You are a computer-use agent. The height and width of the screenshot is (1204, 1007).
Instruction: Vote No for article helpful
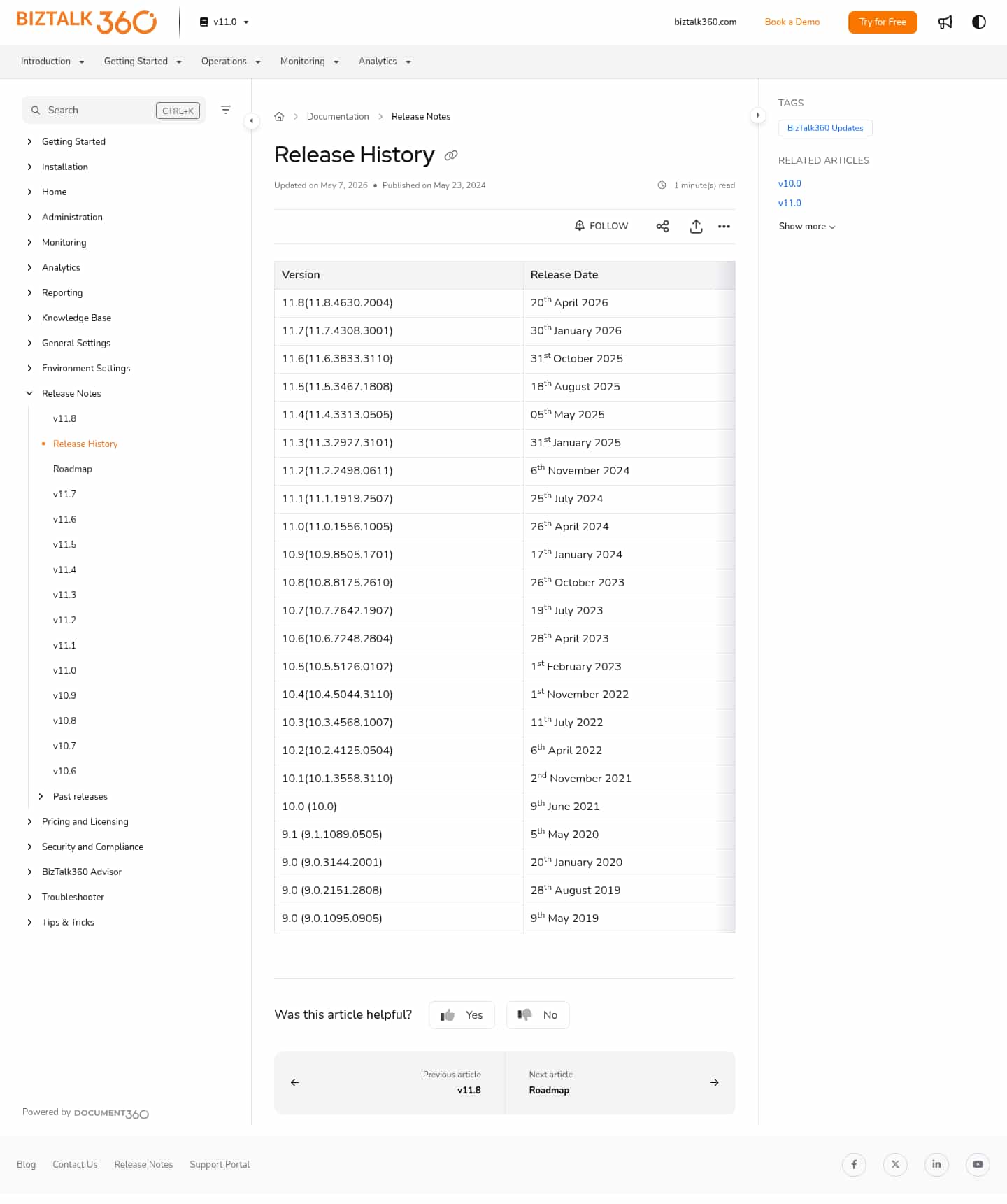pyautogui.click(x=538, y=1015)
